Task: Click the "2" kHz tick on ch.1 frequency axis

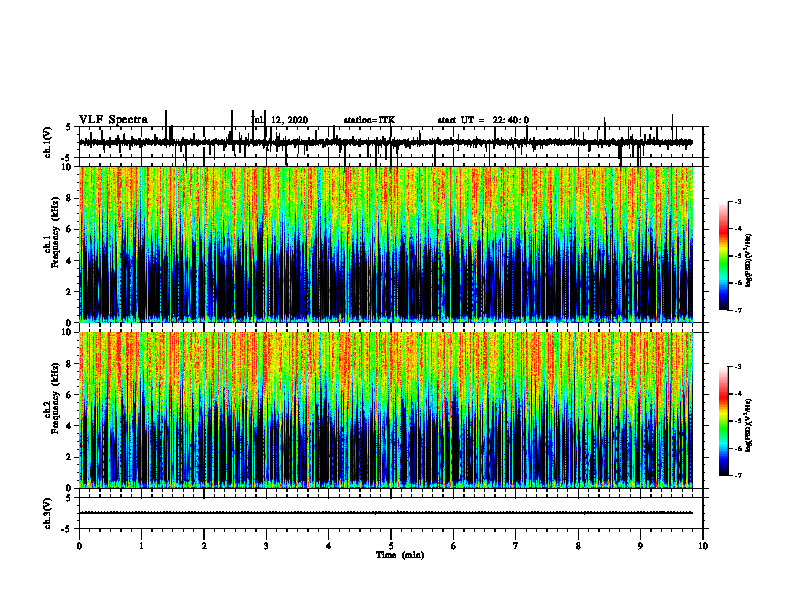Action: [70, 291]
